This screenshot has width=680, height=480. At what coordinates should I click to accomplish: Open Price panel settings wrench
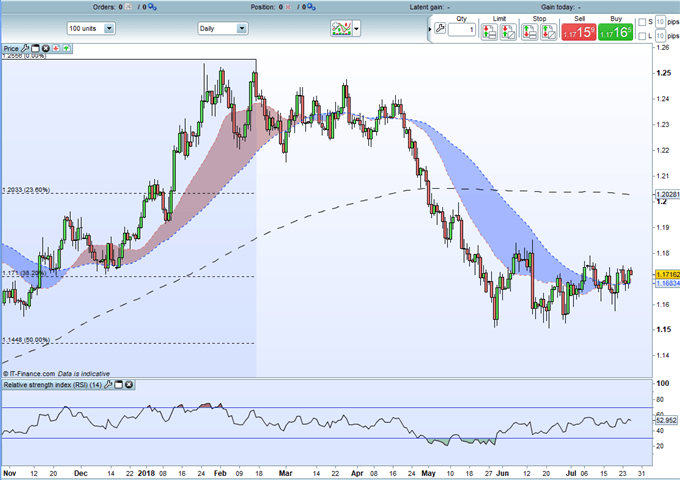click(25, 49)
